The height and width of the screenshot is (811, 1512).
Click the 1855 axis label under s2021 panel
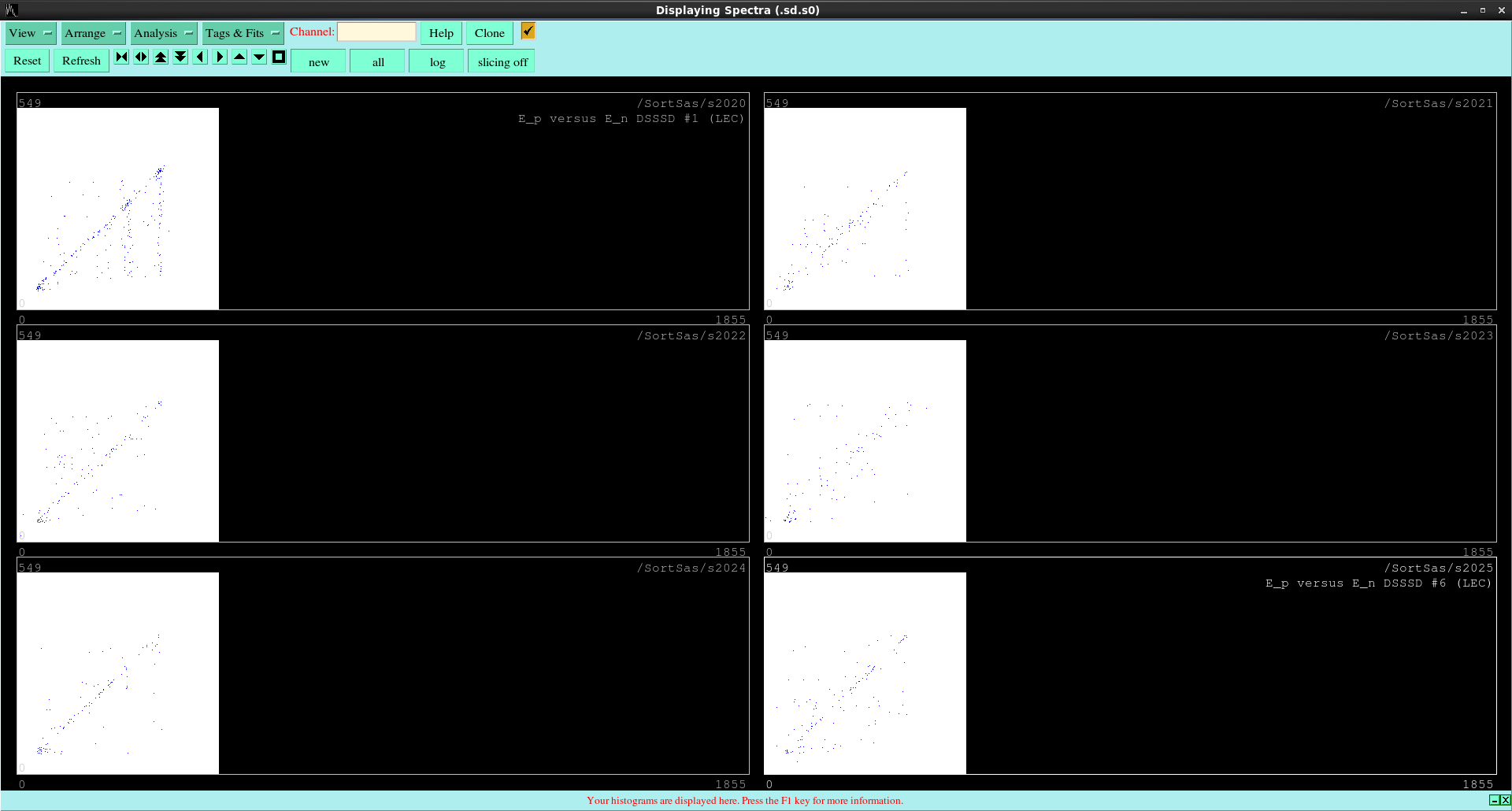[x=1478, y=320]
